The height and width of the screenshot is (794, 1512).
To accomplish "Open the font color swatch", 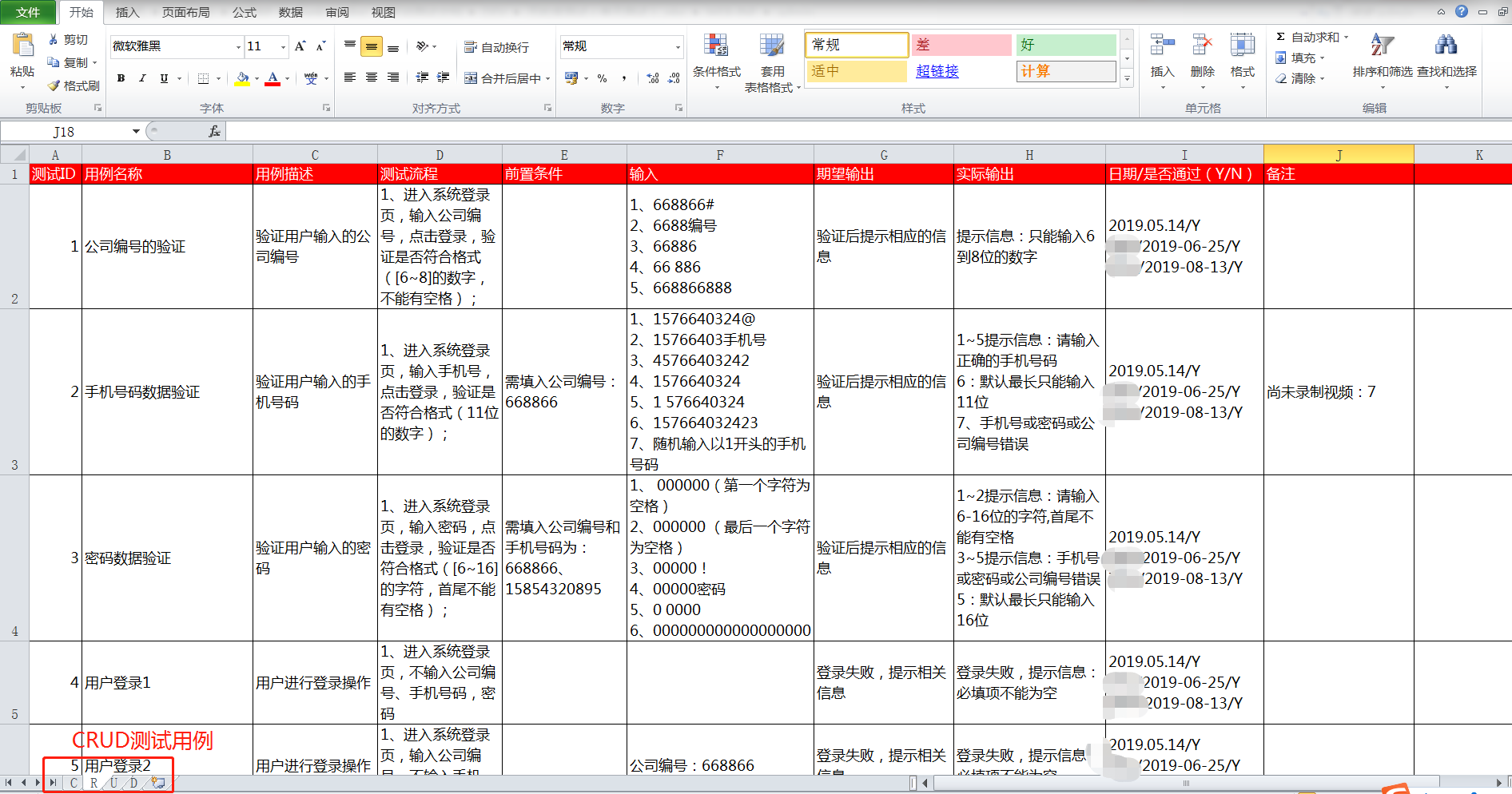I will [273, 79].
